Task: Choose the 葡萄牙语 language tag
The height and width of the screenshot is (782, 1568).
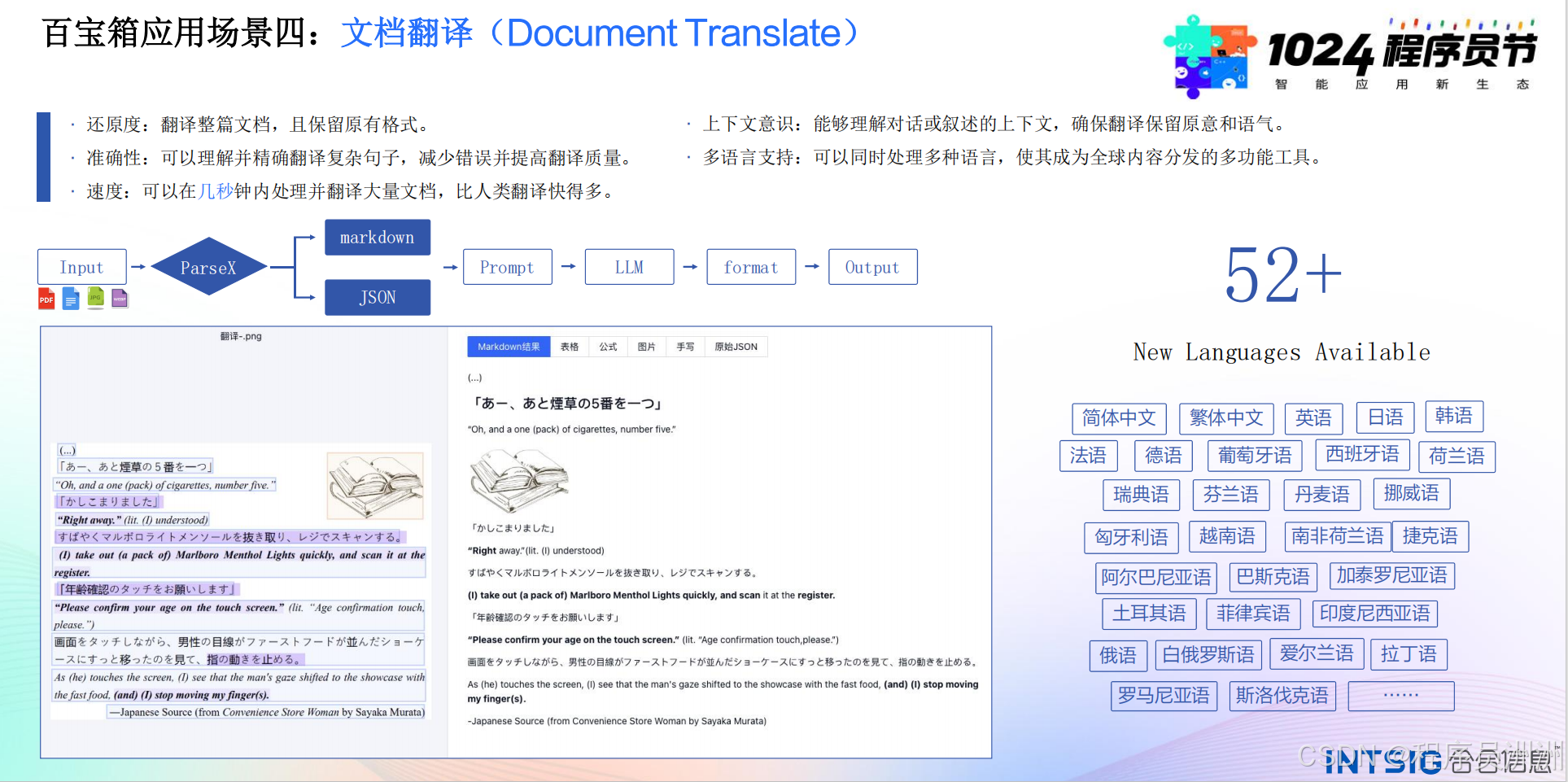Action: 1255,456
